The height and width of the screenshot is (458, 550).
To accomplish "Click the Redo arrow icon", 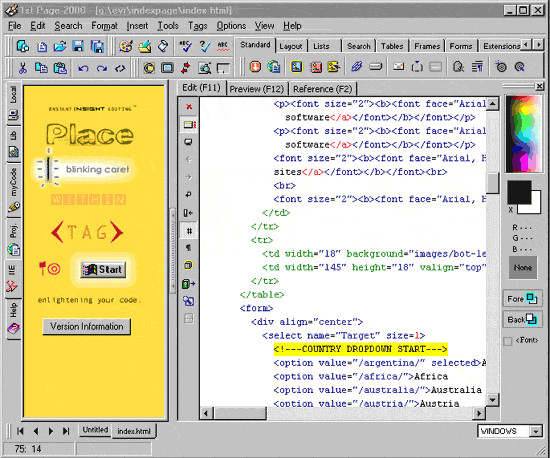I will tap(102, 68).
